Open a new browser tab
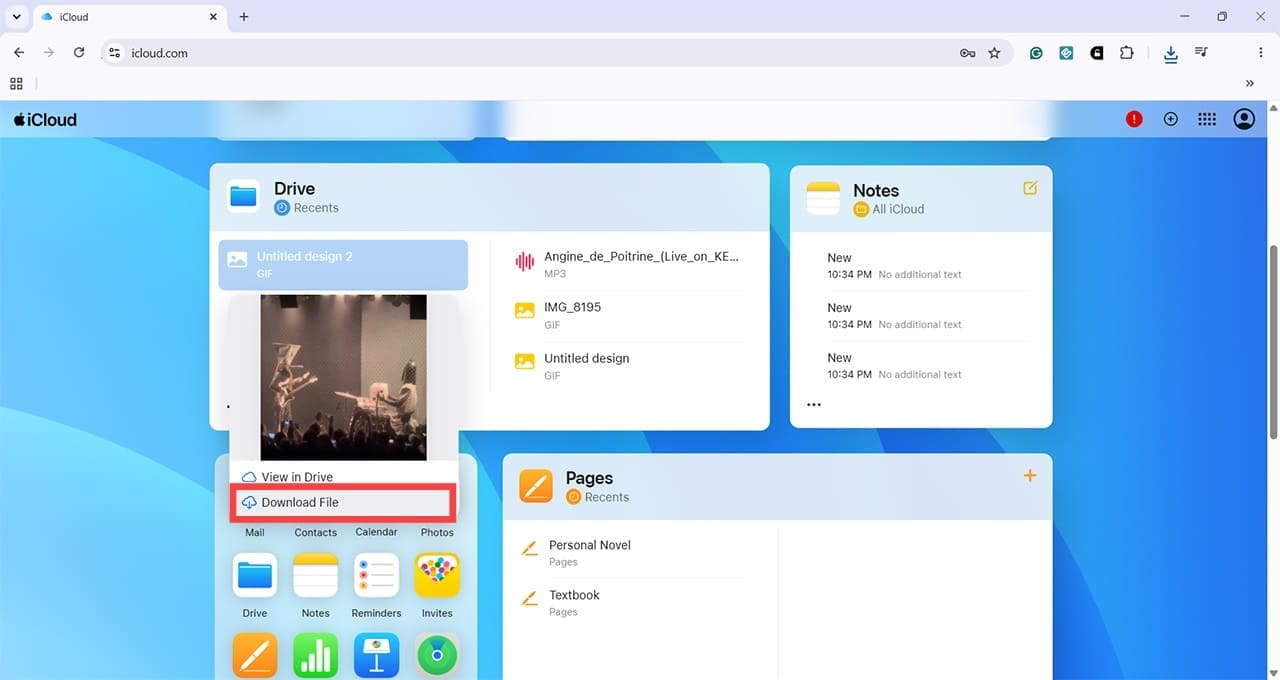Screen dimensions: 1280x680 pos(244,17)
